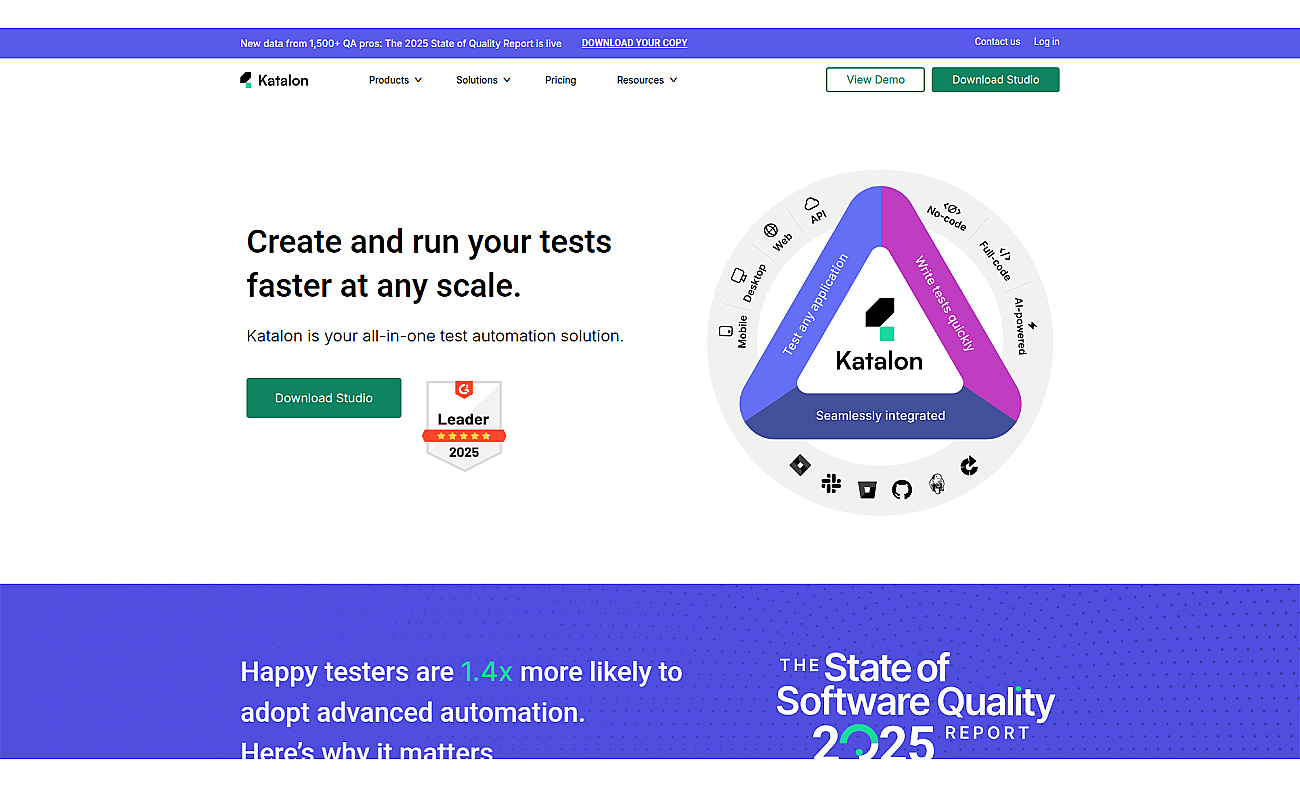Viewport: 1300px width, 788px height.
Task: Expand the Resources dropdown menu
Action: pos(647,80)
